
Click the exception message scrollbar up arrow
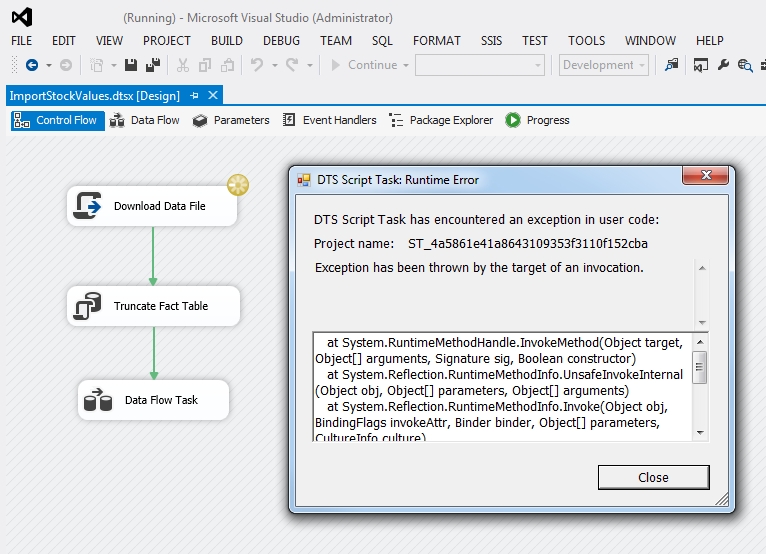coord(702,269)
